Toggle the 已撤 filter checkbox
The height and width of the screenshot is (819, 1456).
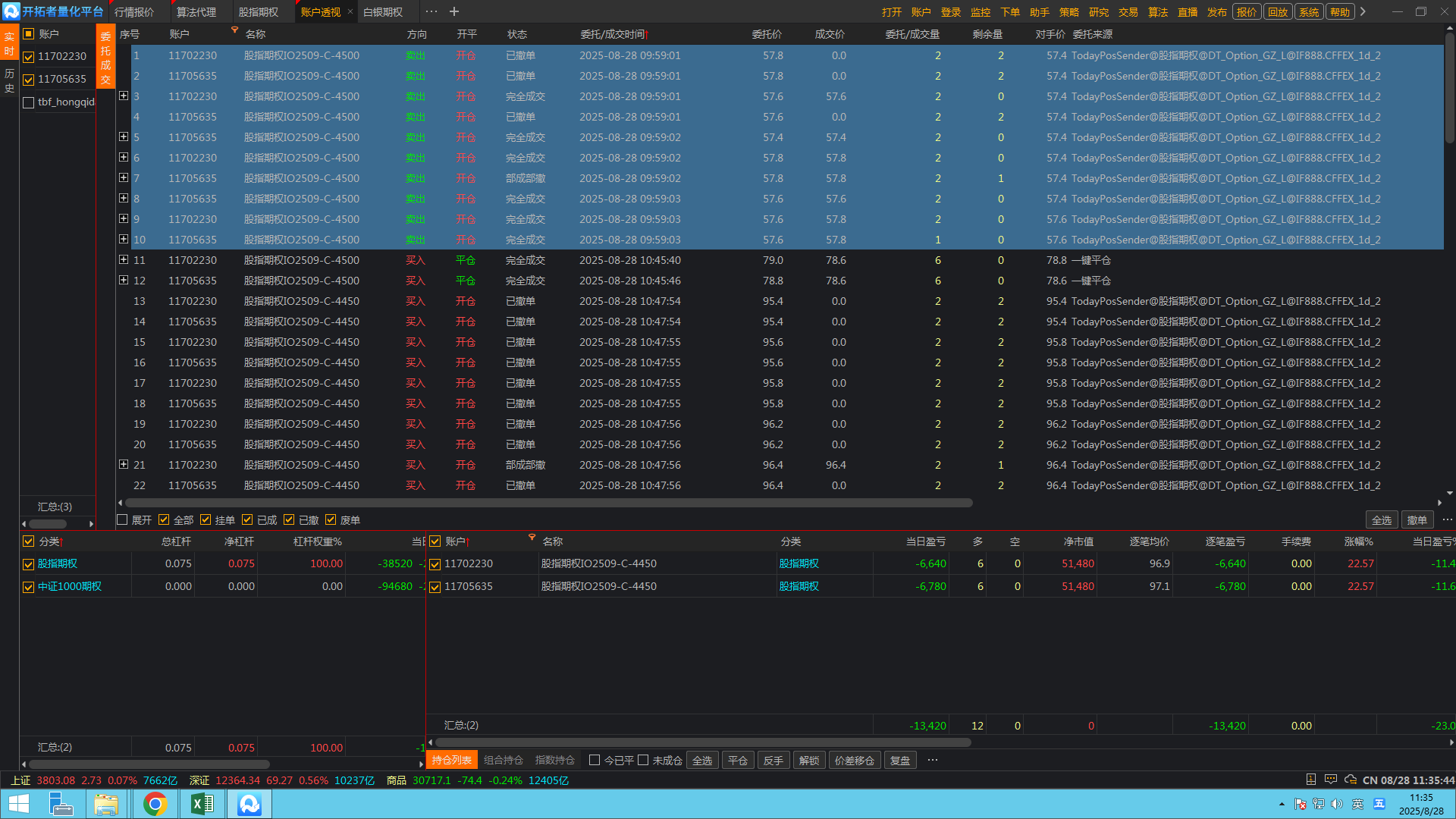(x=289, y=519)
